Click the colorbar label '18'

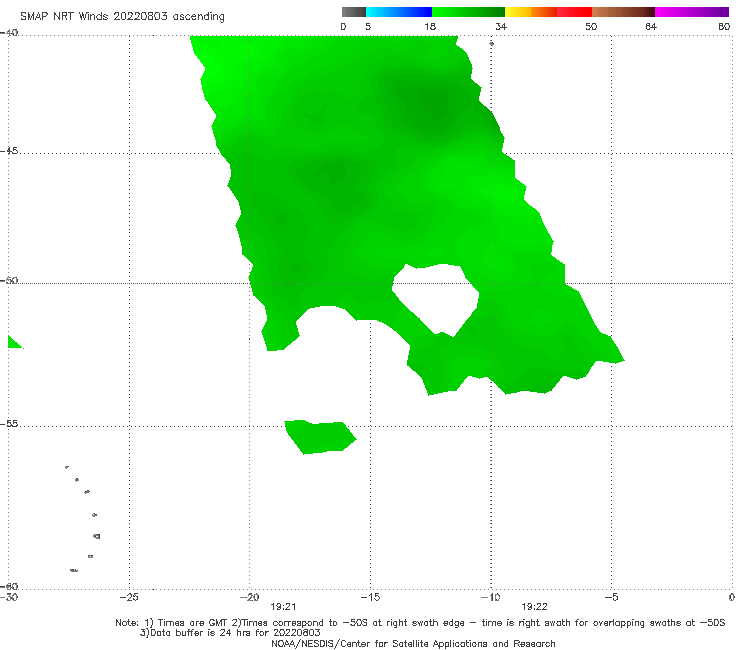[x=430, y=26]
